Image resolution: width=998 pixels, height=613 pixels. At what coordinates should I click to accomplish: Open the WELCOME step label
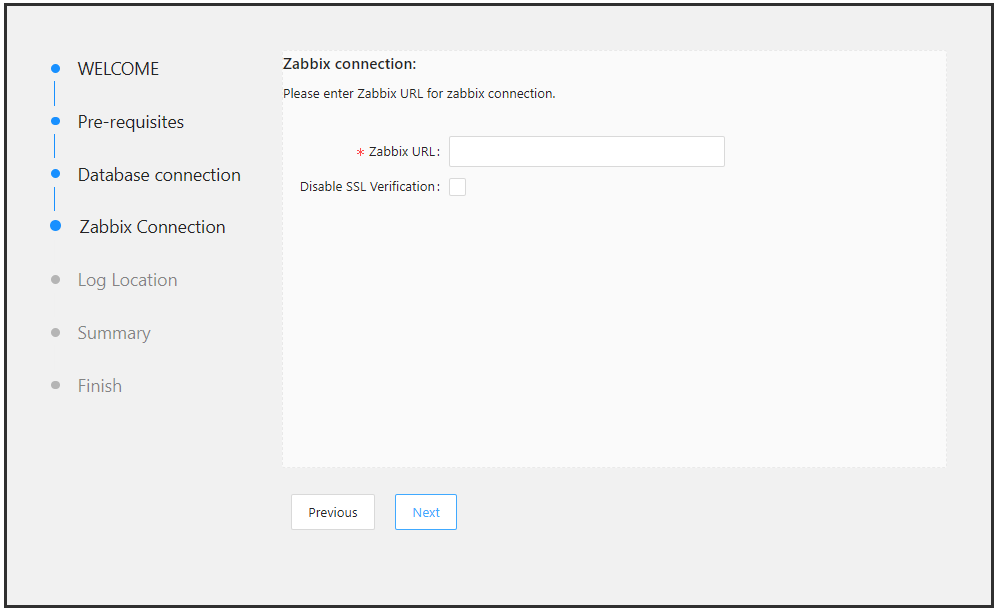(x=118, y=69)
